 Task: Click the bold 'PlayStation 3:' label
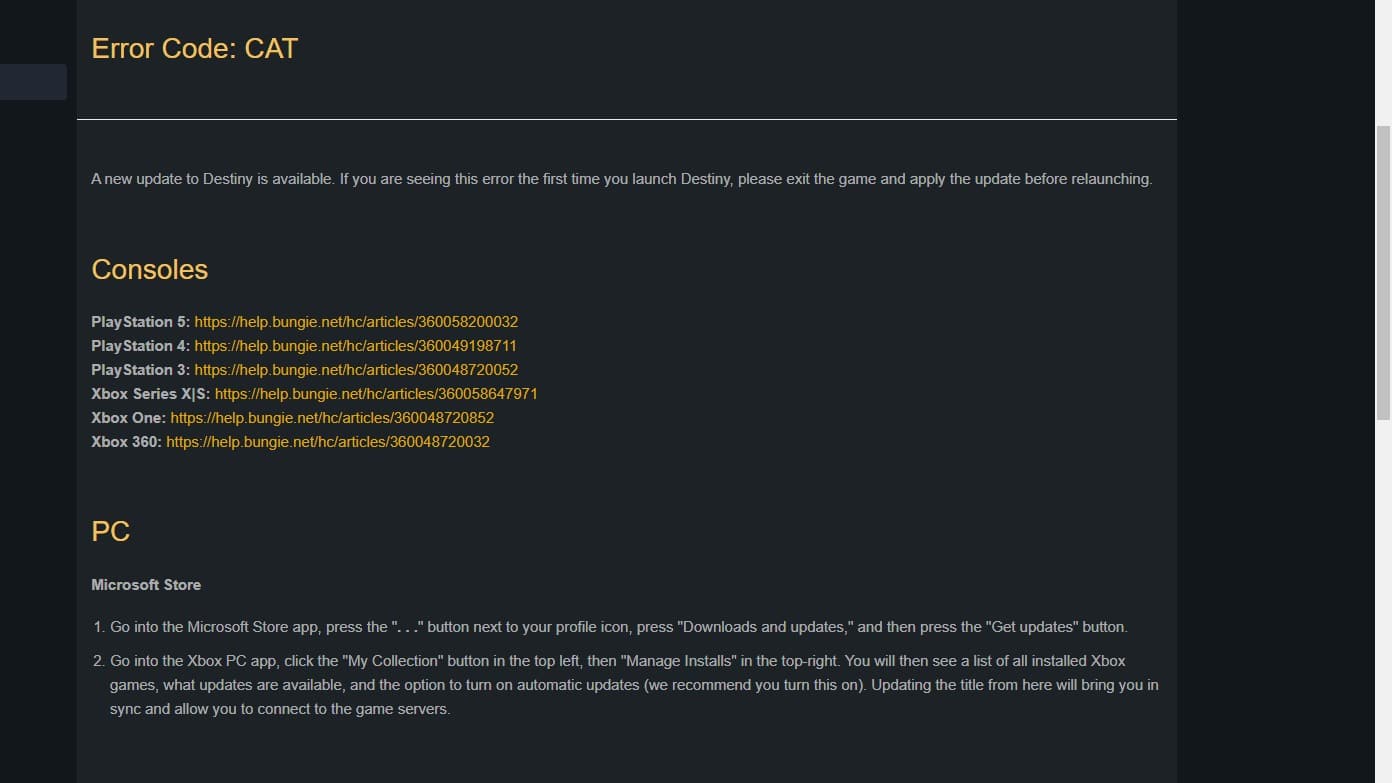point(140,370)
